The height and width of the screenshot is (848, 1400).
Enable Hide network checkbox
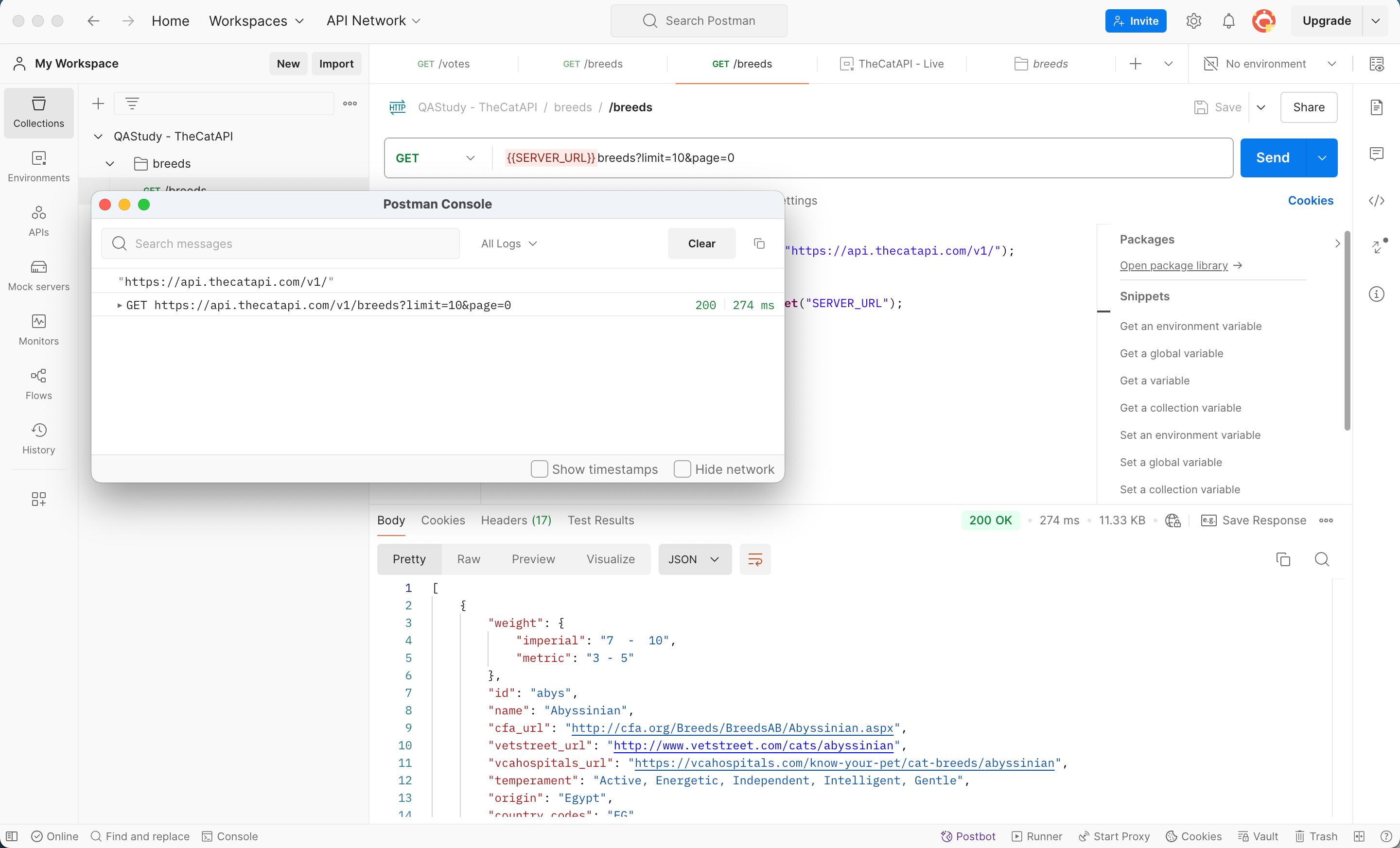click(682, 469)
